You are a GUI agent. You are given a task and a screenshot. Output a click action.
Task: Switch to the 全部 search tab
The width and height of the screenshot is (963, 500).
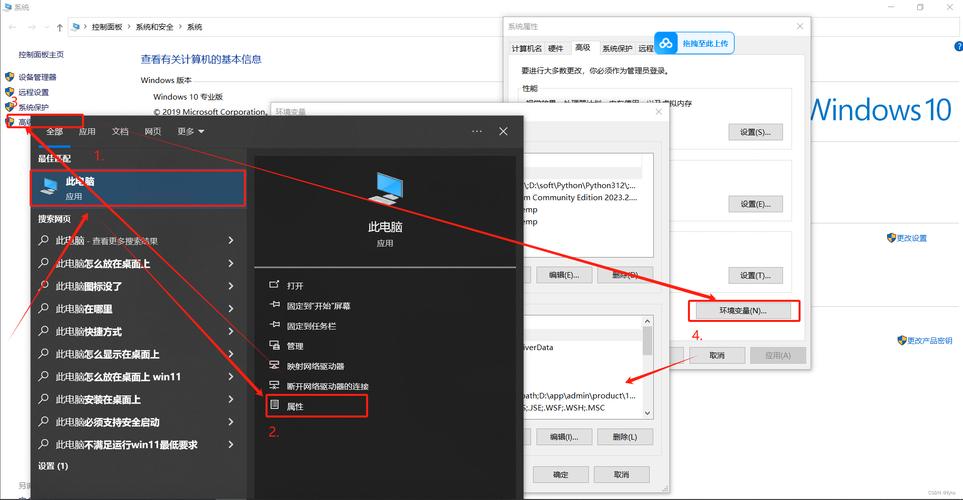[x=55, y=131]
